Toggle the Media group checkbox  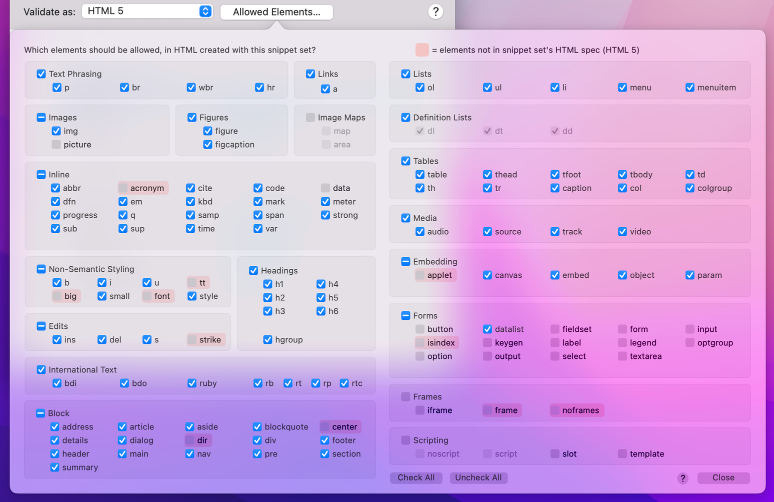tap(406, 218)
